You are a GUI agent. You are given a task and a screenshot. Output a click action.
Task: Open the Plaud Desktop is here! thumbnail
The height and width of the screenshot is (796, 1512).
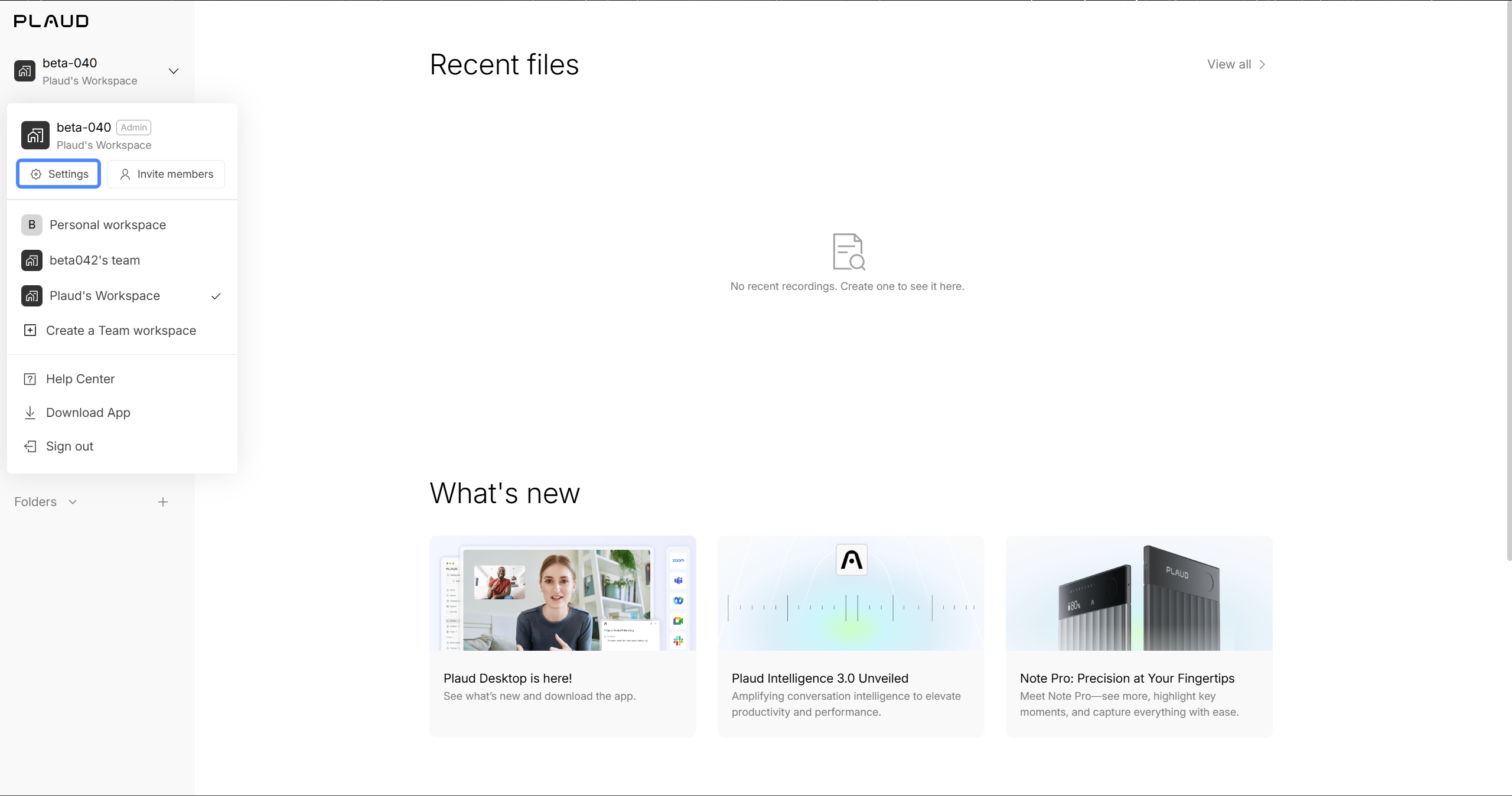(x=563, y=593)
